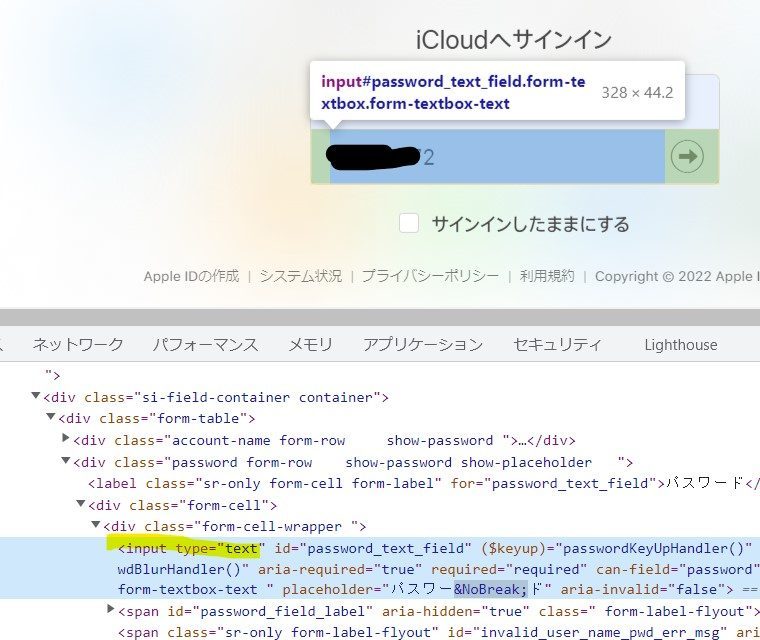This screenshot has height=640, width=760.
Task: Click the id="password_text_field" attribute
Action: click(x=373, y=548)
